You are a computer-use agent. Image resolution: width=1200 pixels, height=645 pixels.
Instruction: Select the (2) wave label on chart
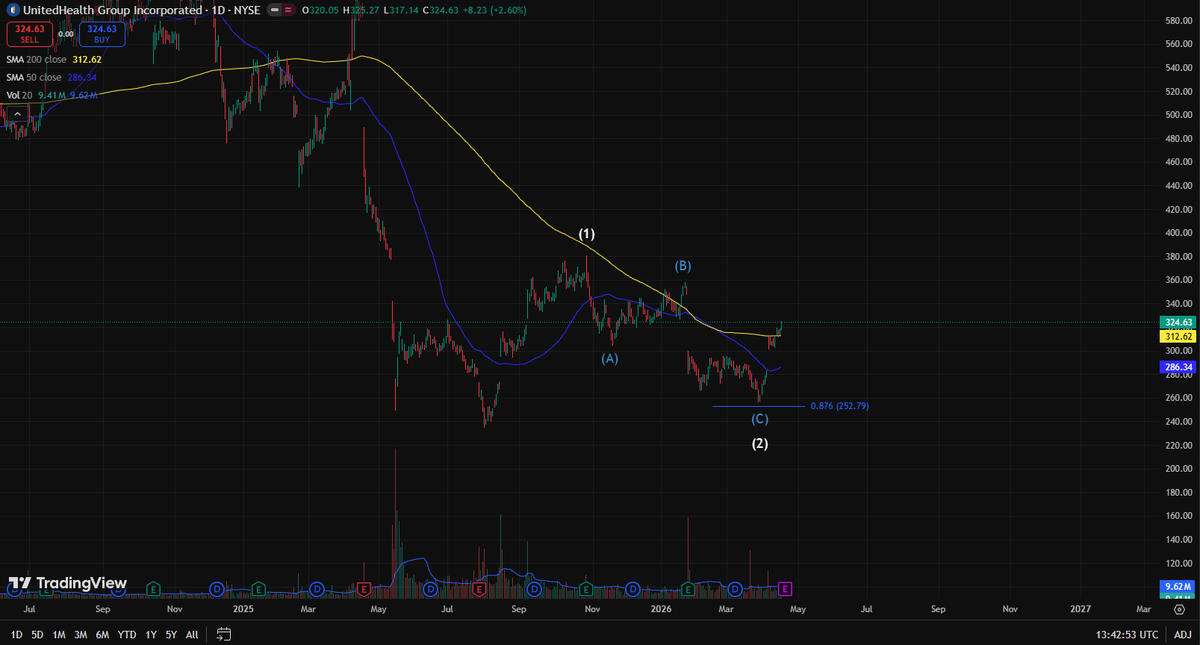pos(760,443)
